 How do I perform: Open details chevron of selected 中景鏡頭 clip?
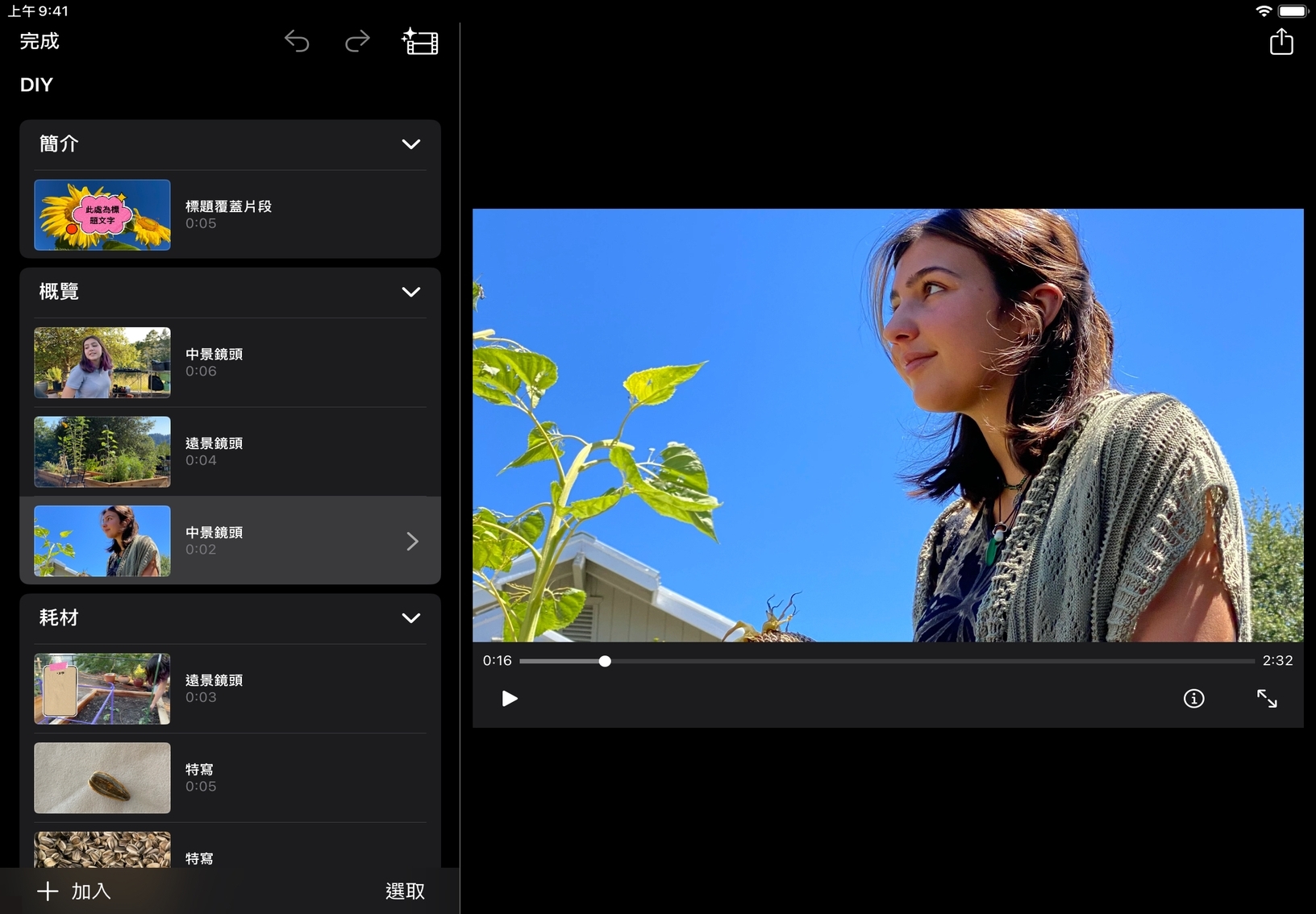pyautogui.click(x=412, y=541)
